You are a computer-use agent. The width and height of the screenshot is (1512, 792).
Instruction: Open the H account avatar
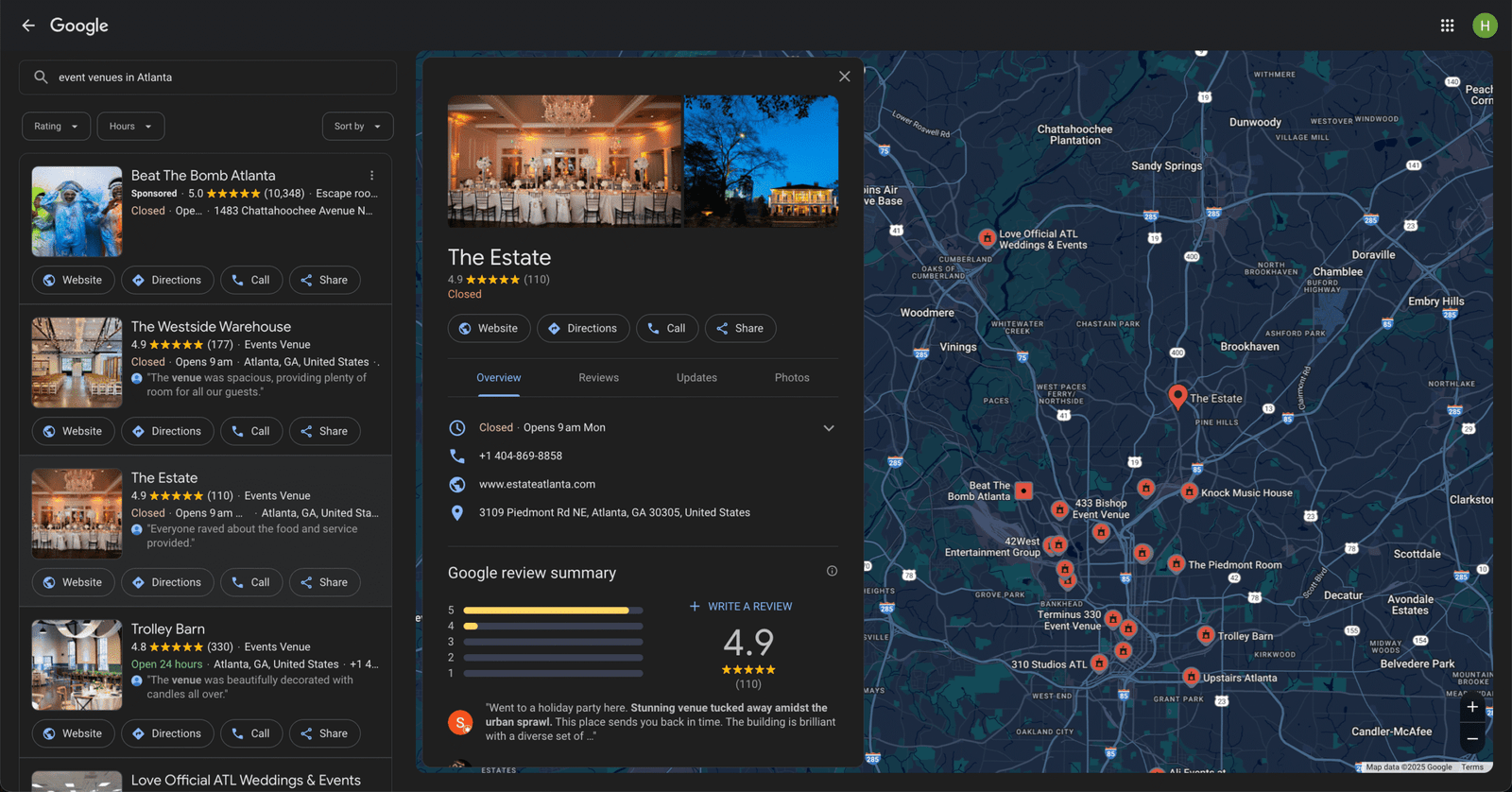point(1485,26)
